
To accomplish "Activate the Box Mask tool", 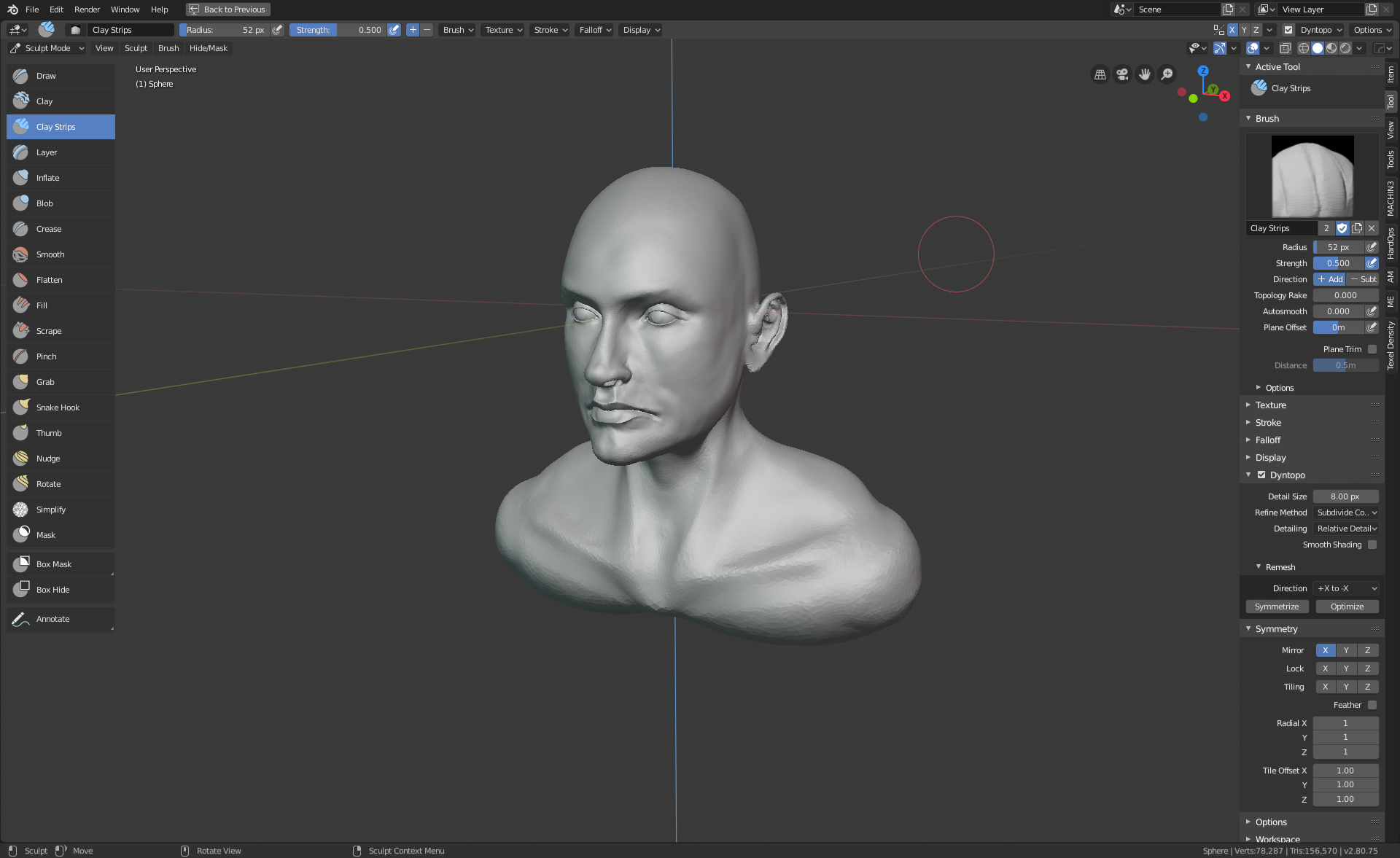I will 54,564.
